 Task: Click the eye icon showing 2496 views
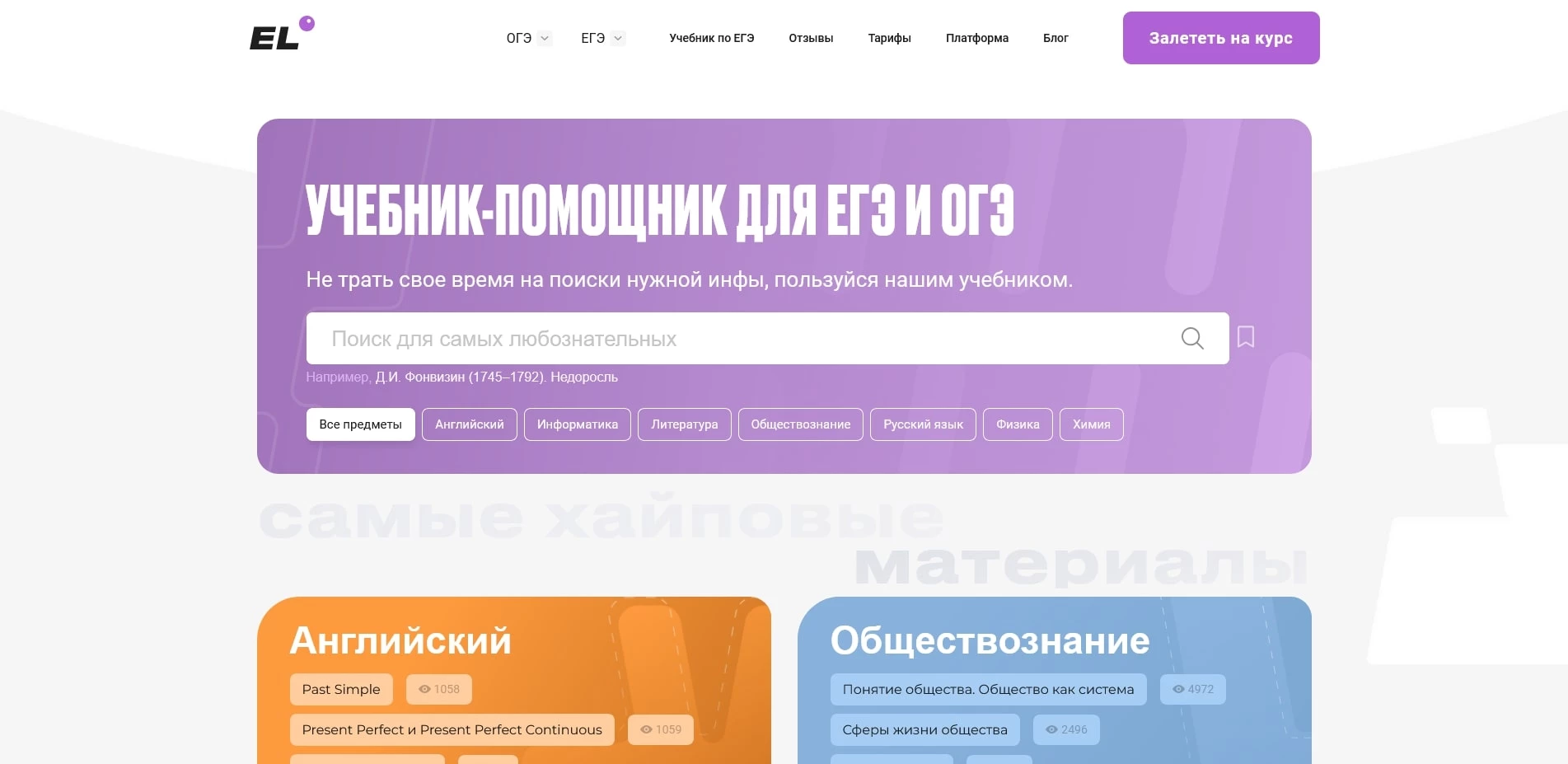[1051, 729]
